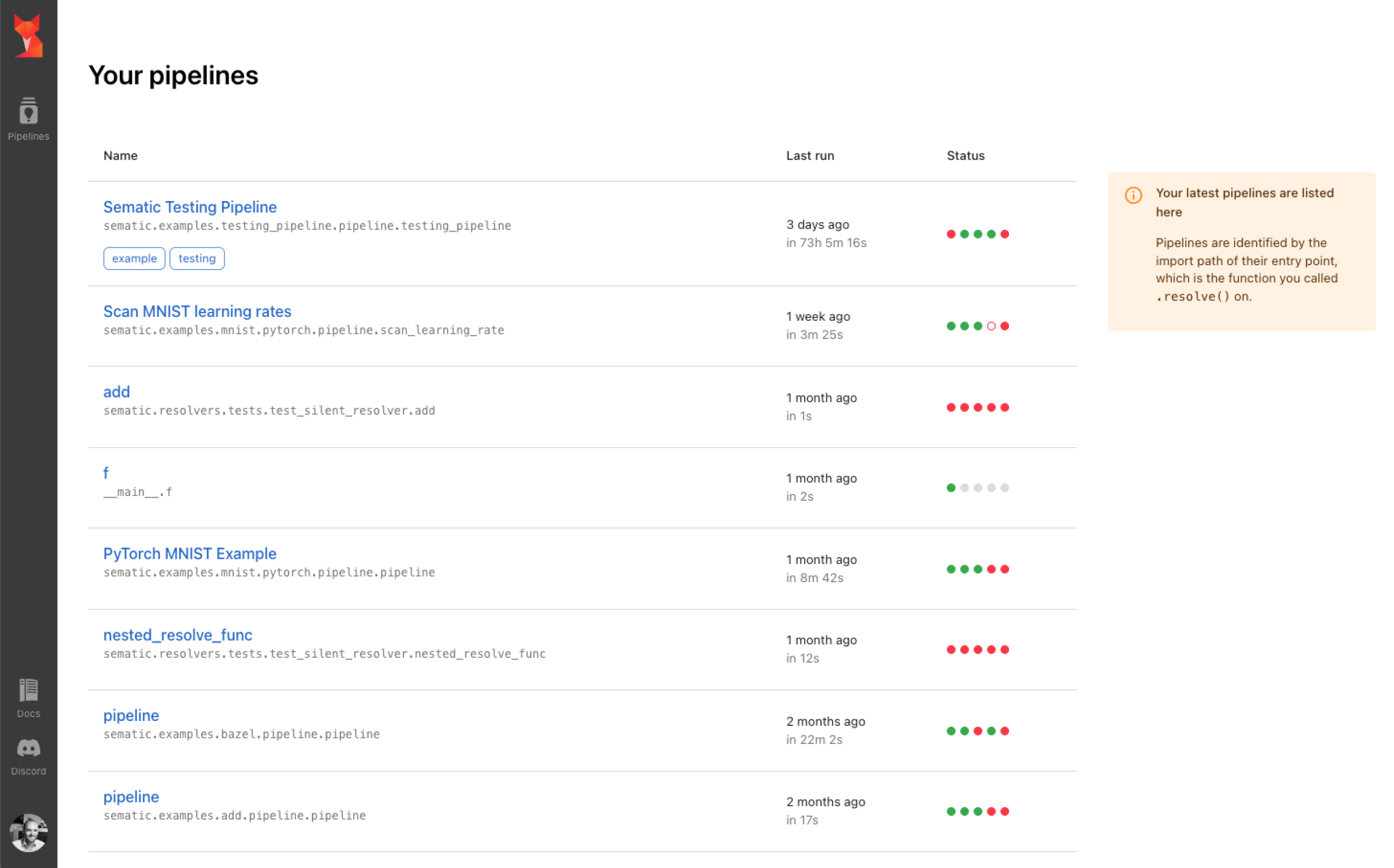Viewport: 1394px width, 868px height.
Task: Click 'in 22m 2s' duration text
Action: pyautogui.click(x=814, y=739)
